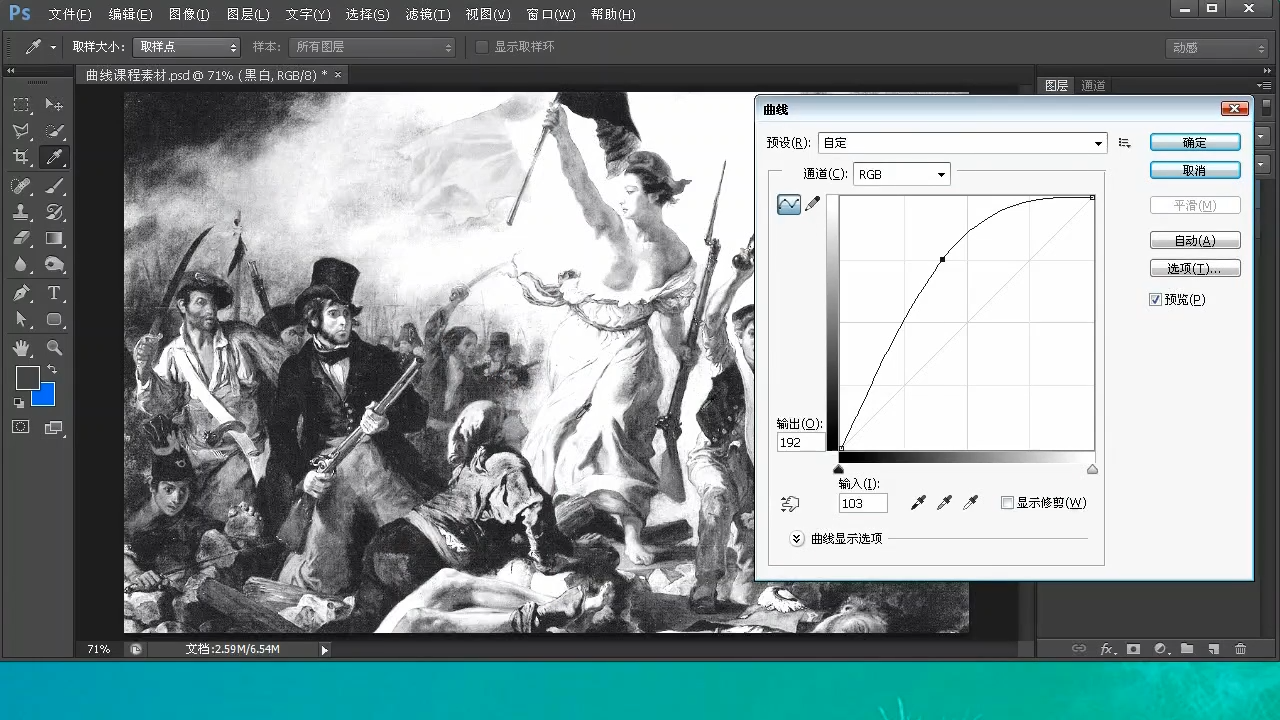Open the 文件 File menu
Screen dimensions: 1280x720
pyautogui.click(x=70, y=15)
